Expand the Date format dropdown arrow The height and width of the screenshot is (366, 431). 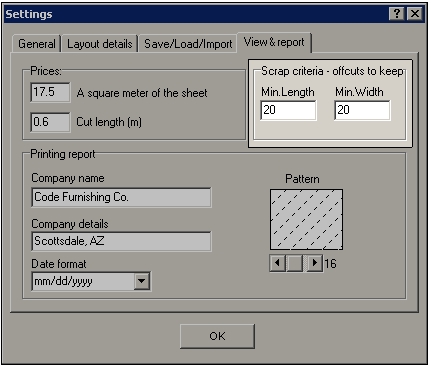[142, 281]
